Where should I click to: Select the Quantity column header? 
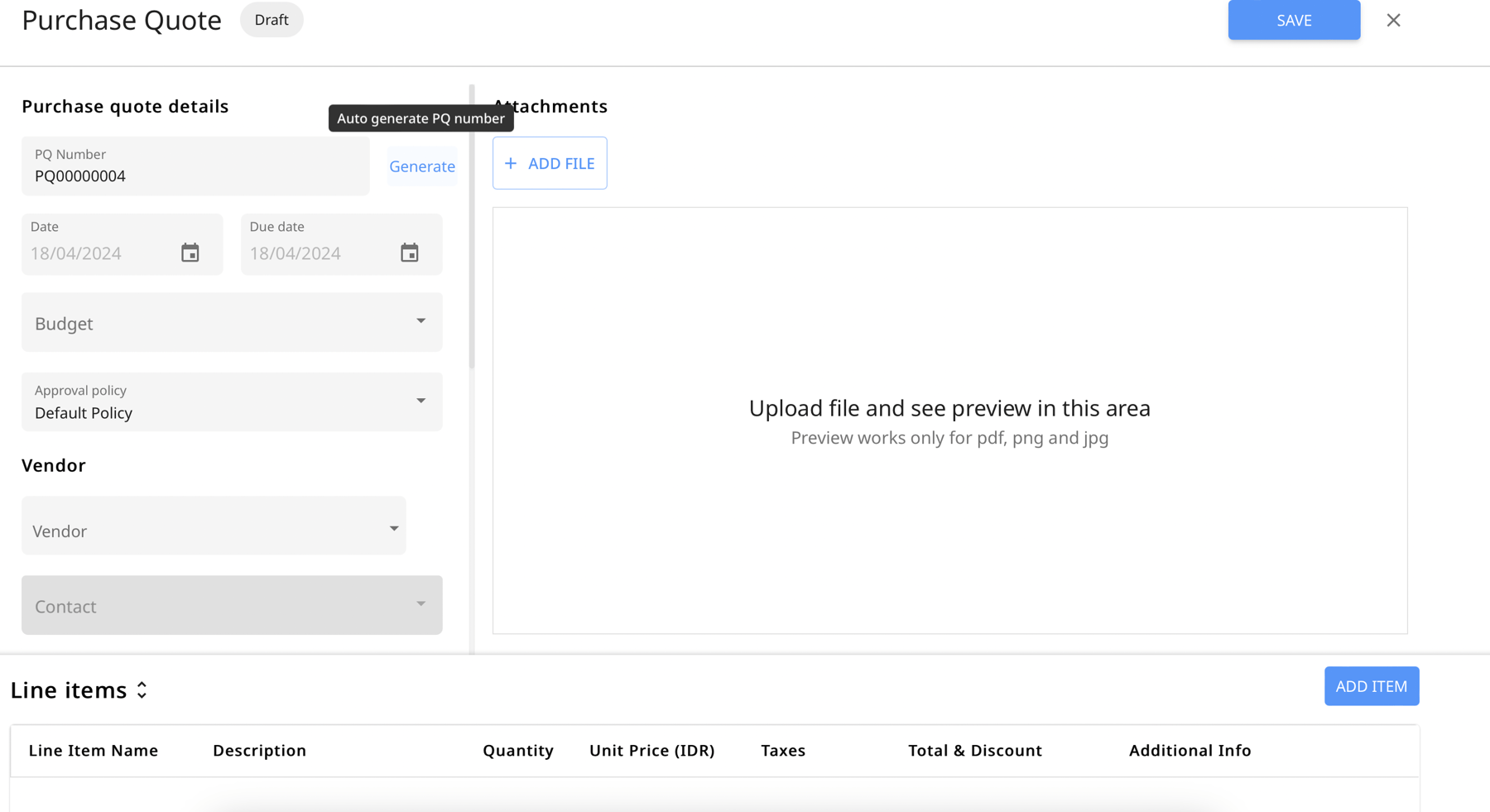coord(518,750)
